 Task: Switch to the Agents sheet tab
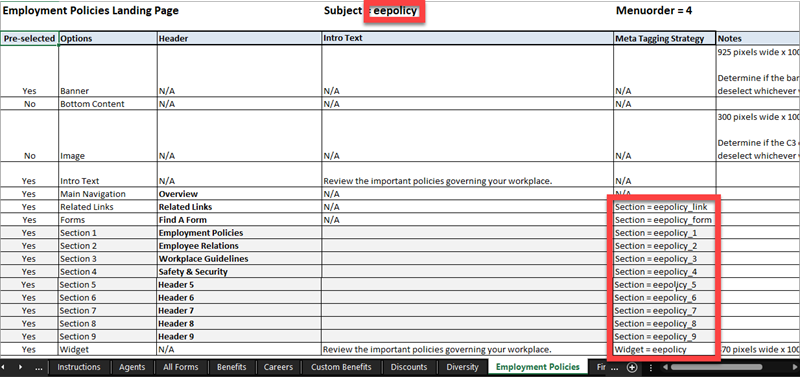click(x=132, y=367)
